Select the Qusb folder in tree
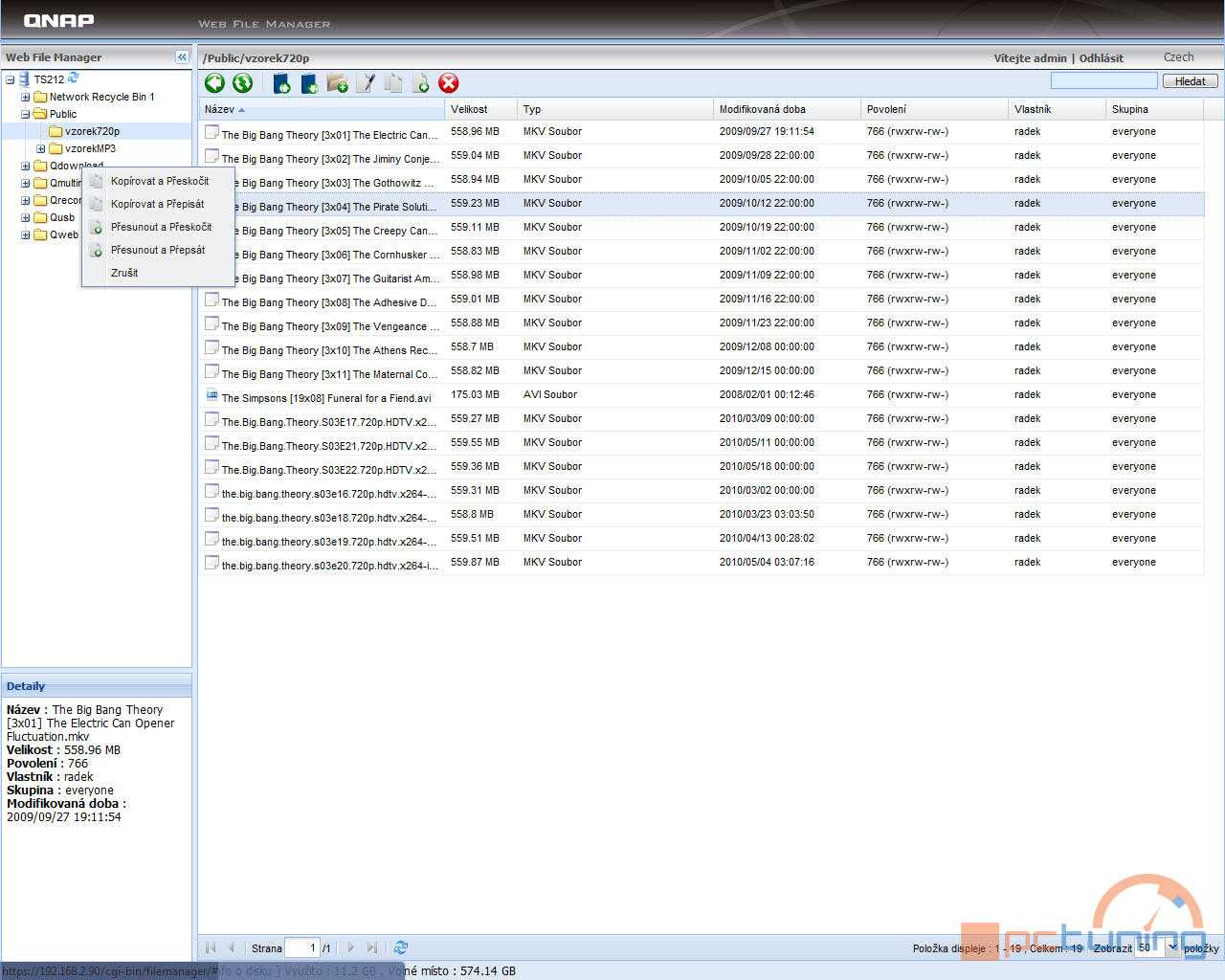The height and width of the screenshot is (980, 1225). pos(62,217)
